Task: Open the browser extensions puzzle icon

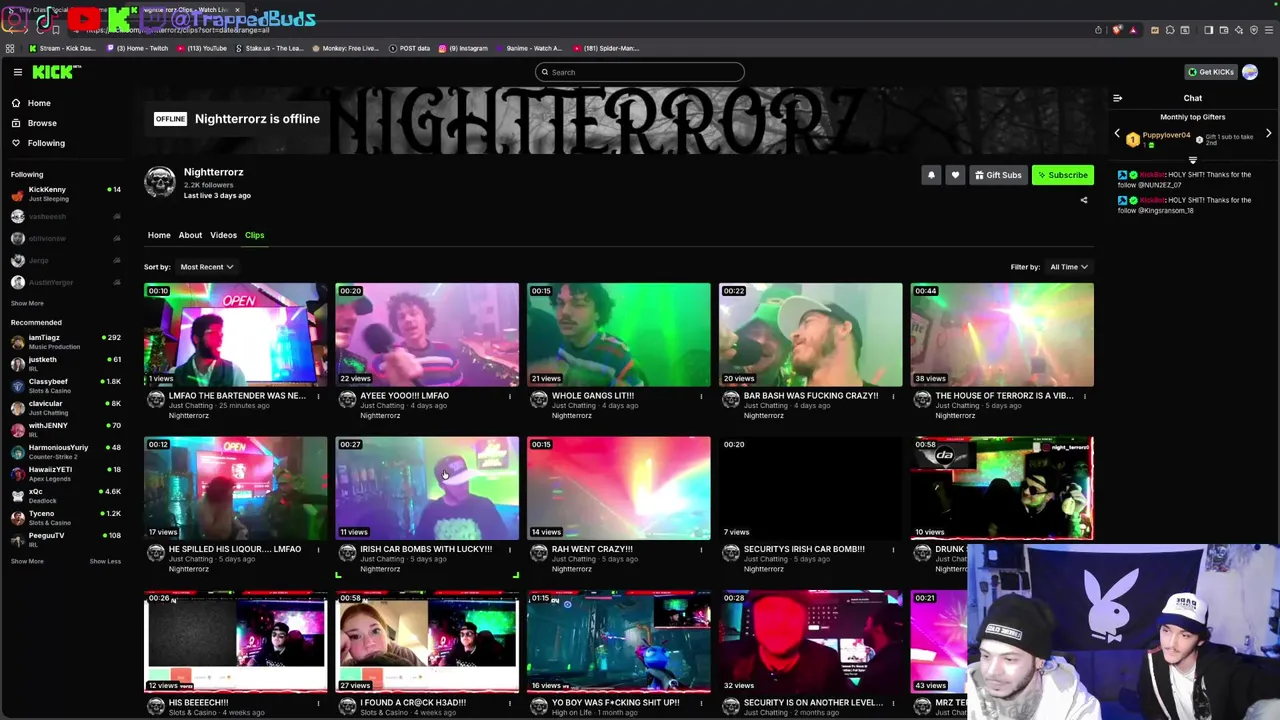Action: 1170,30
